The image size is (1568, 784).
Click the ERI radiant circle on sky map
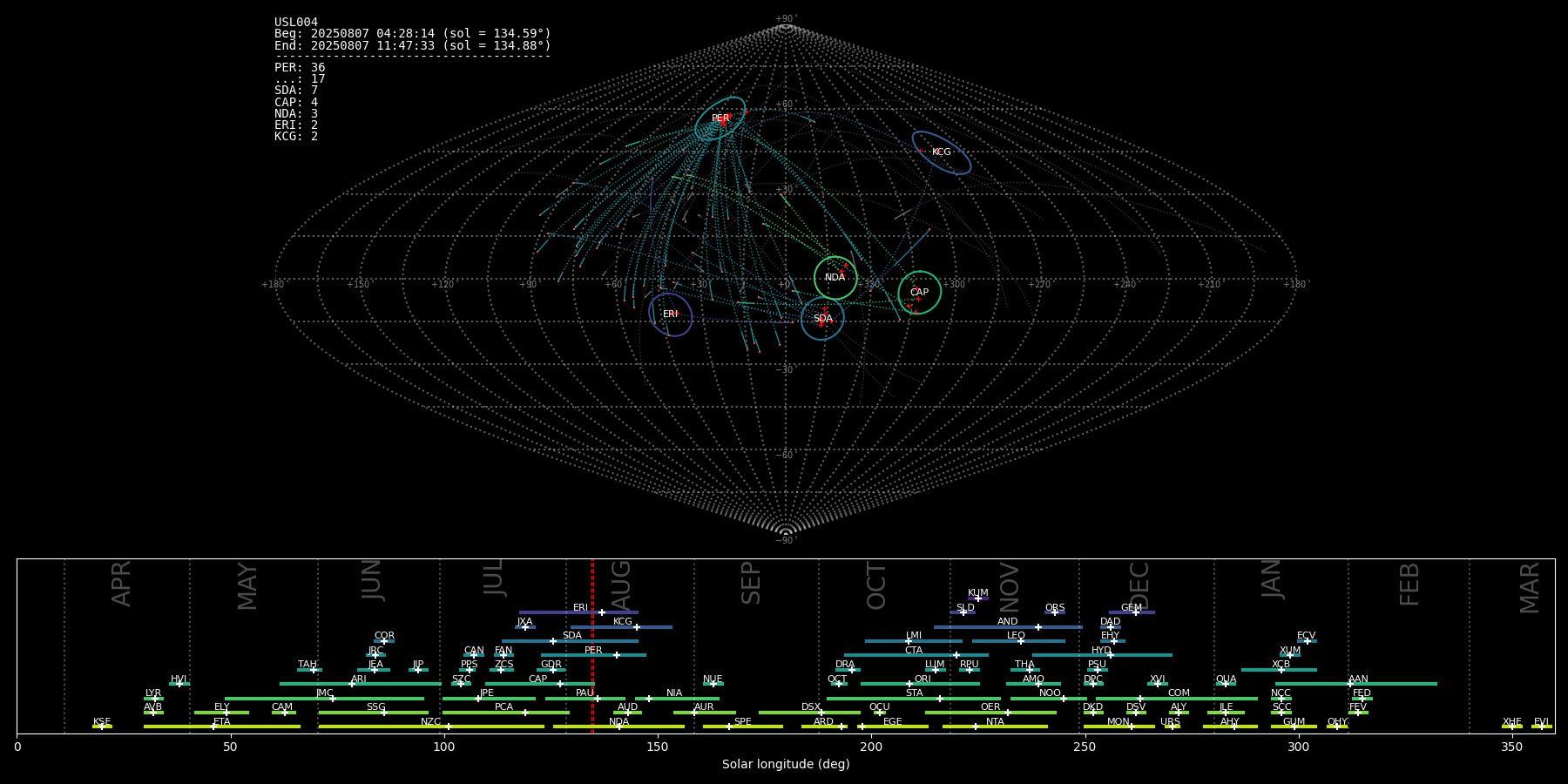coord(670,314)
